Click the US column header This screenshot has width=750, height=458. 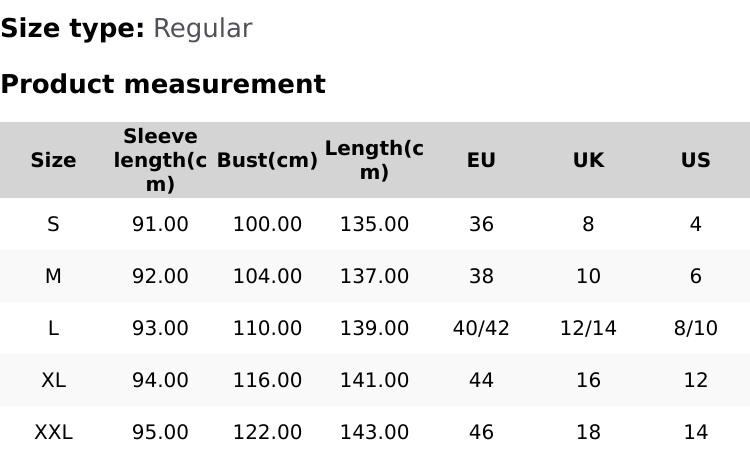coord(695,160)
